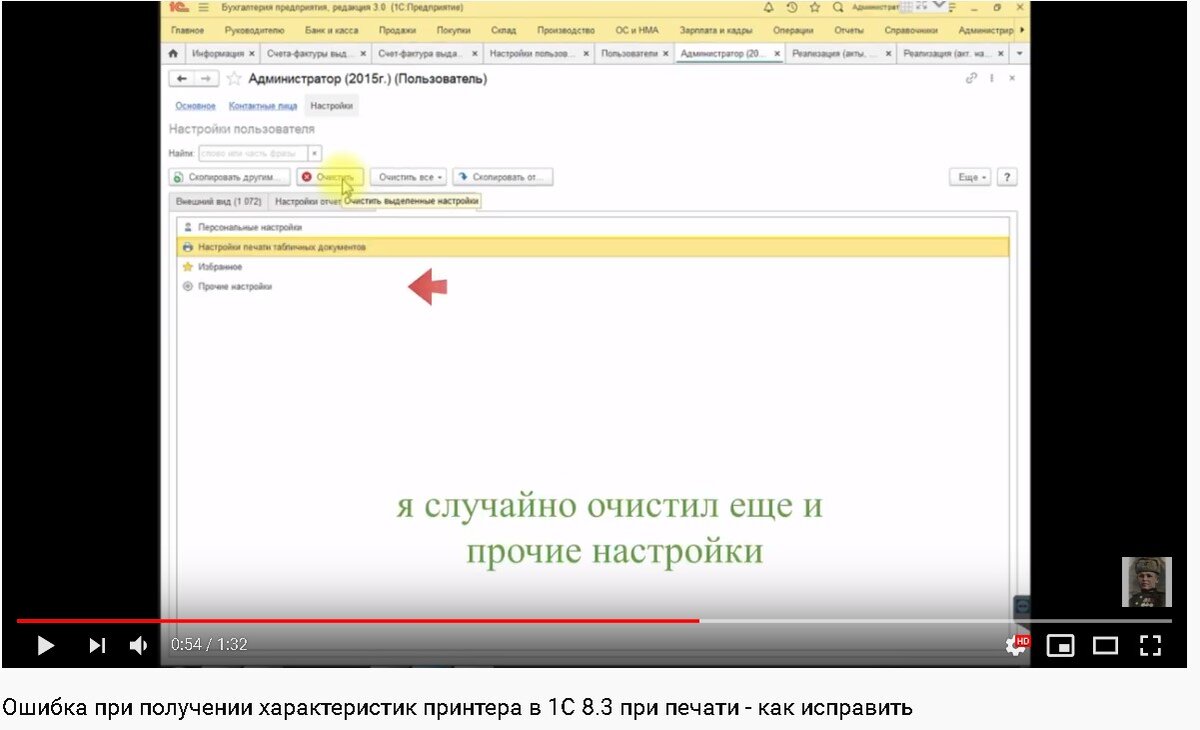Open the ОС и НМА section

point(636,30)
